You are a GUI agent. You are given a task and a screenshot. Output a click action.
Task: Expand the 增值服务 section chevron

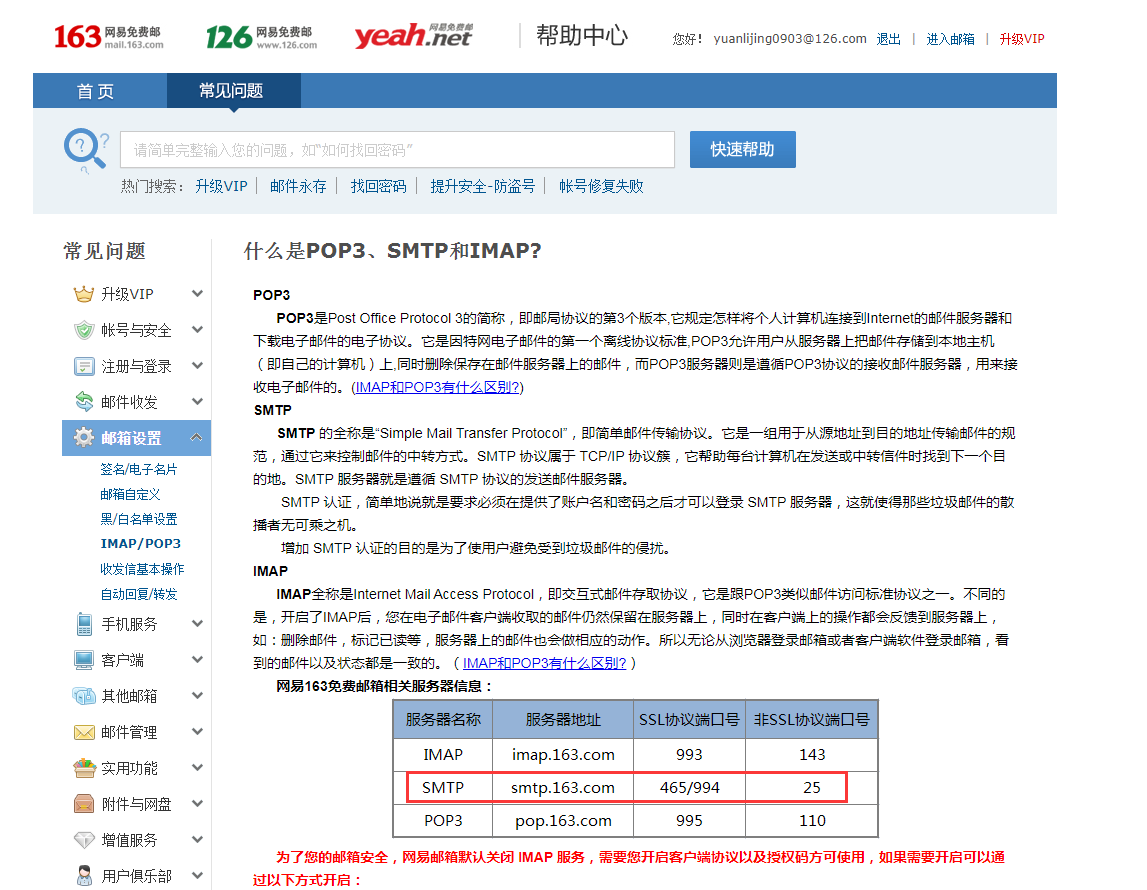tap(197, 839)
